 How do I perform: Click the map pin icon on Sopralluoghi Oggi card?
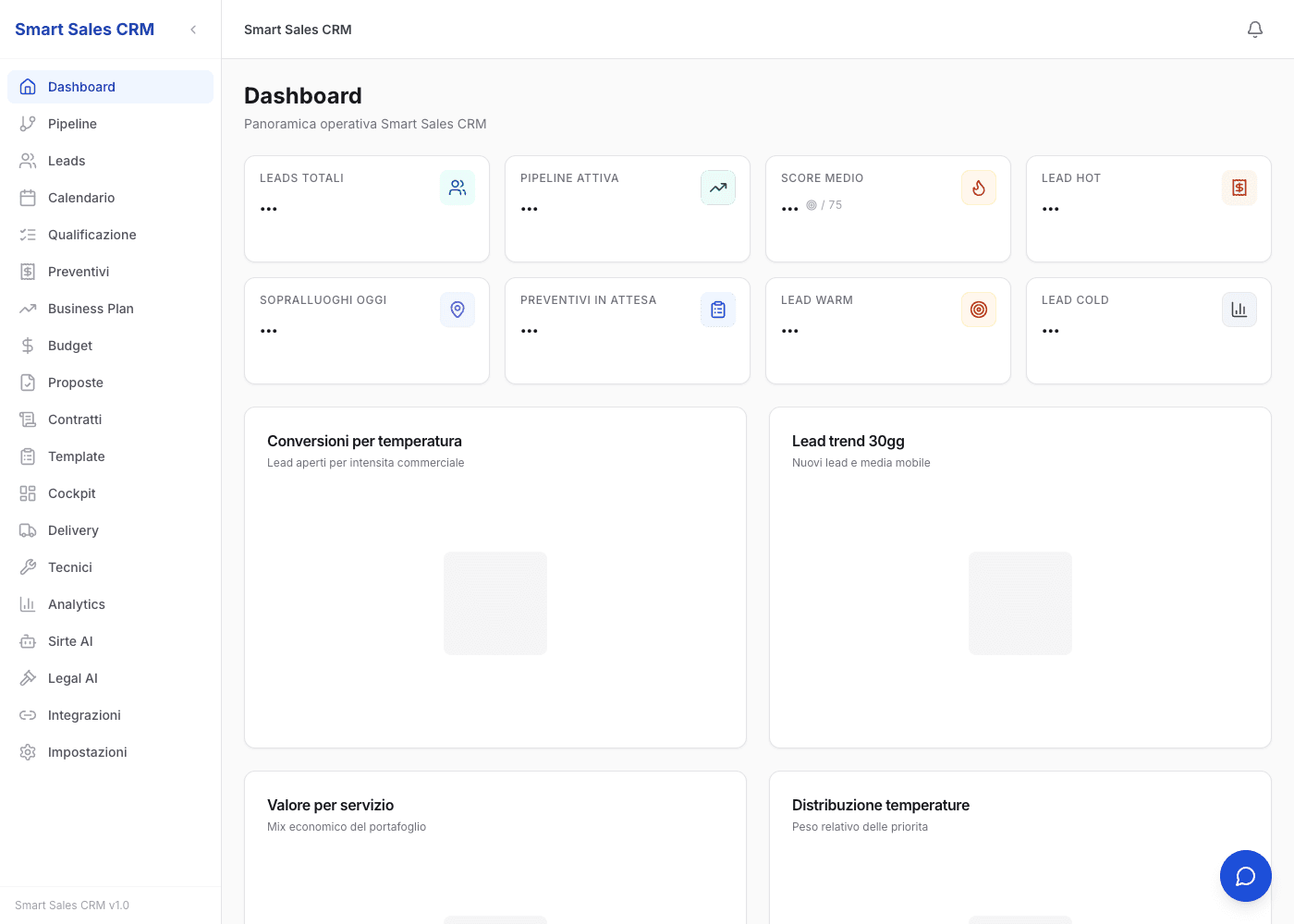[x=458, y=310]
